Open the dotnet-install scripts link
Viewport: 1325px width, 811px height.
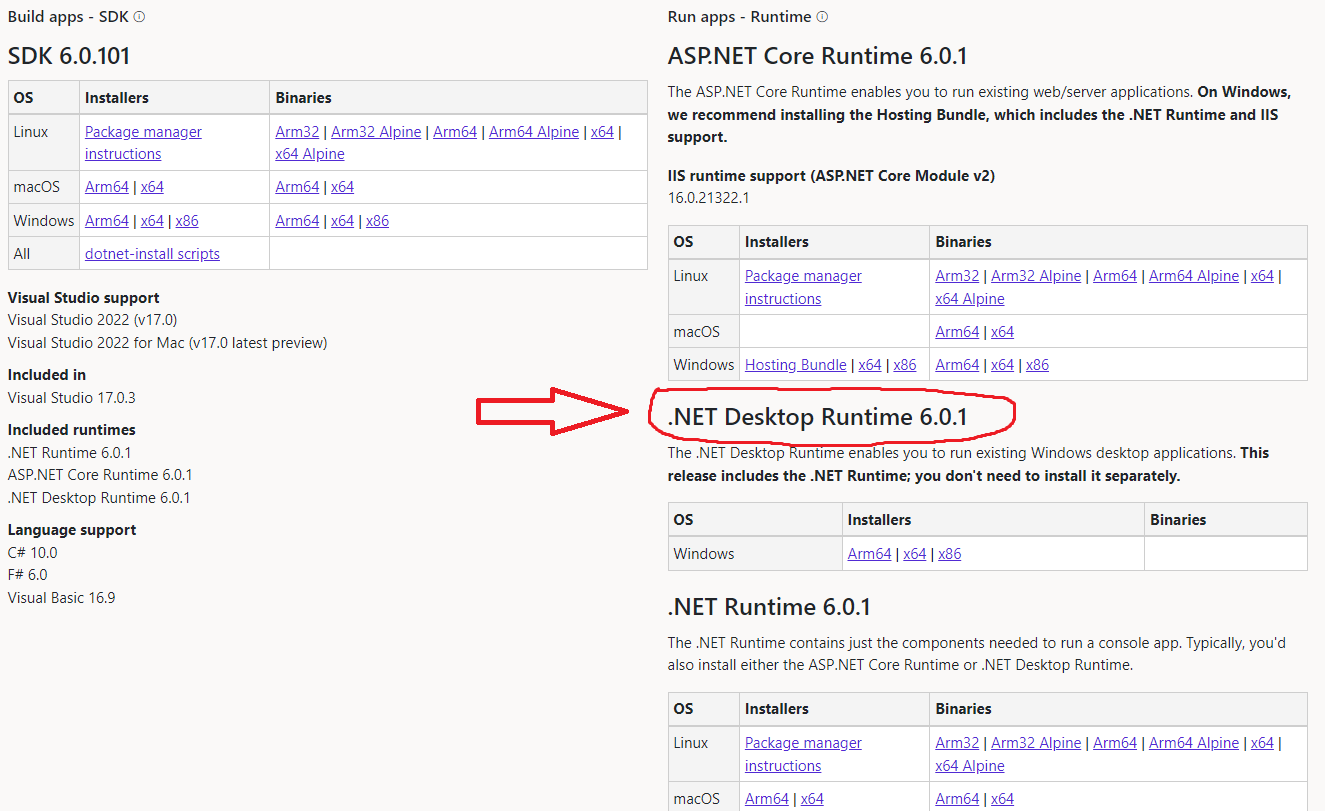[x=152, y=254]
